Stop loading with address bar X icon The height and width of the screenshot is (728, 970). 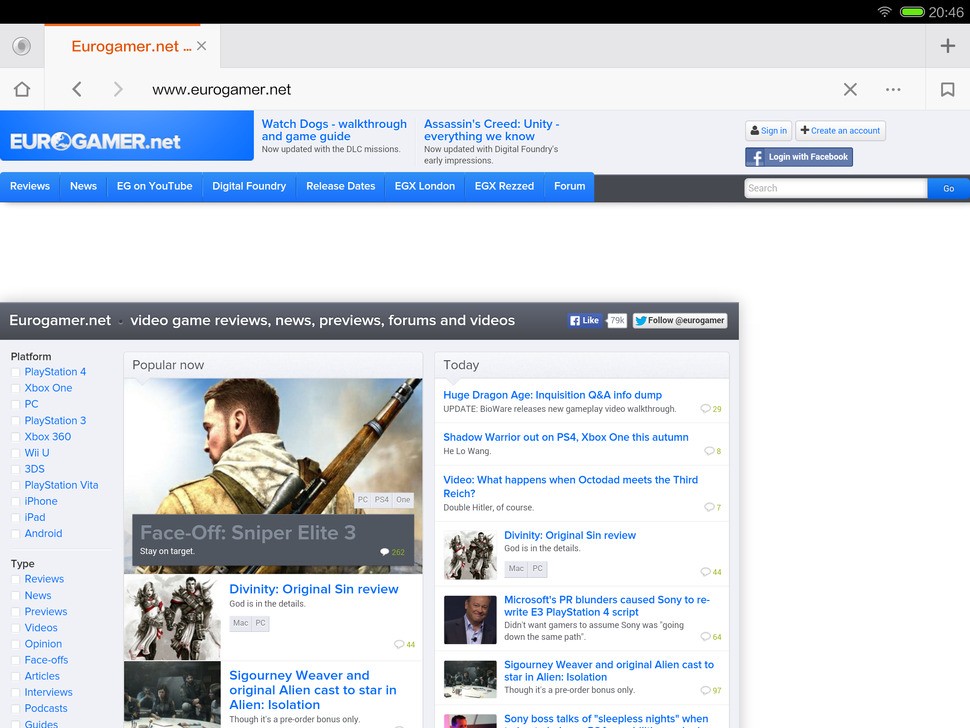850,89
